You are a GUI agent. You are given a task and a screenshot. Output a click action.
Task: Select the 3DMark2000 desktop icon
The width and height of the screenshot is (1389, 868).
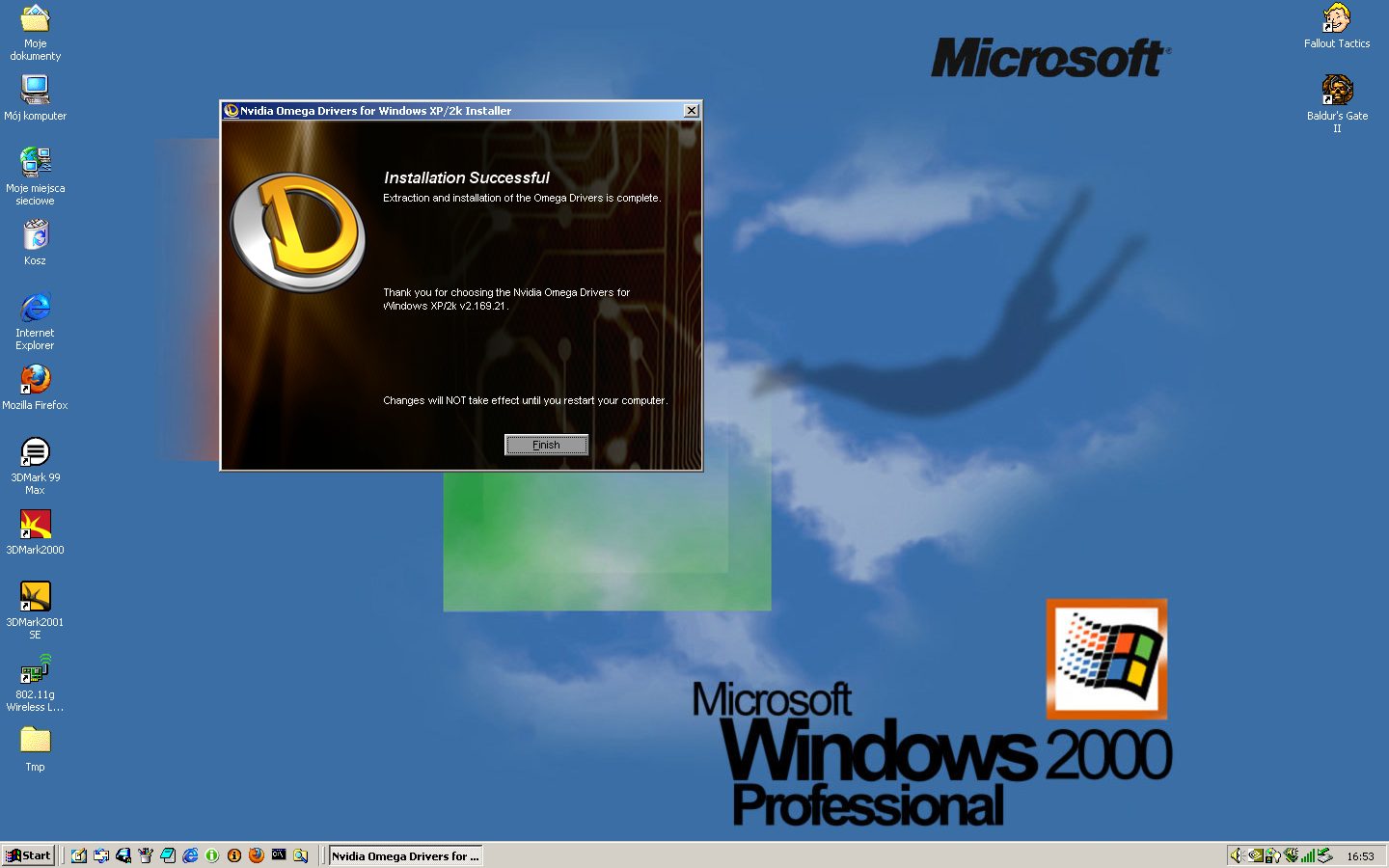(x=36, y=525)
